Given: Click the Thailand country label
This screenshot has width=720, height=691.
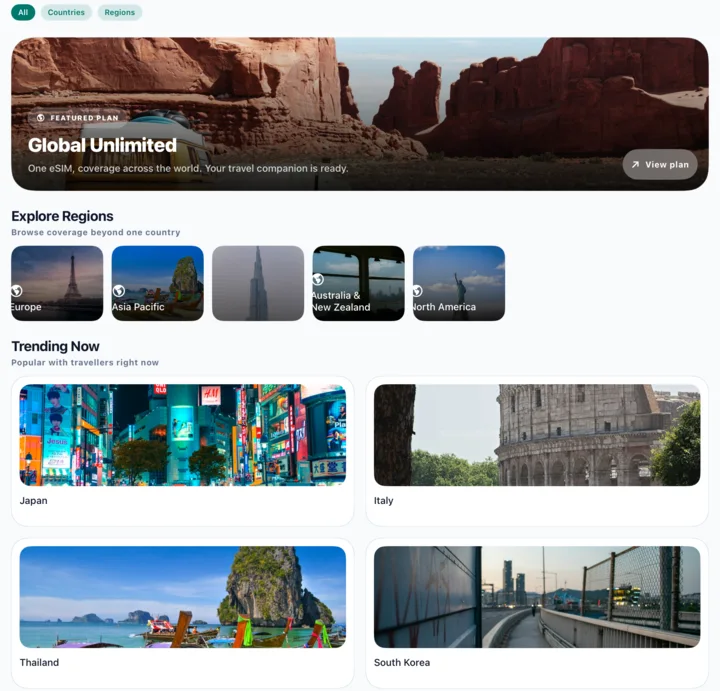Looking at the screenshot, I should pos(39,663).
